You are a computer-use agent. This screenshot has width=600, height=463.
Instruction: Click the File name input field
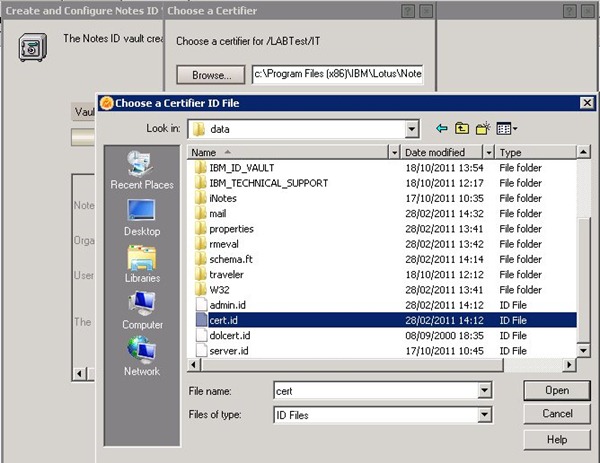point(376,391)
